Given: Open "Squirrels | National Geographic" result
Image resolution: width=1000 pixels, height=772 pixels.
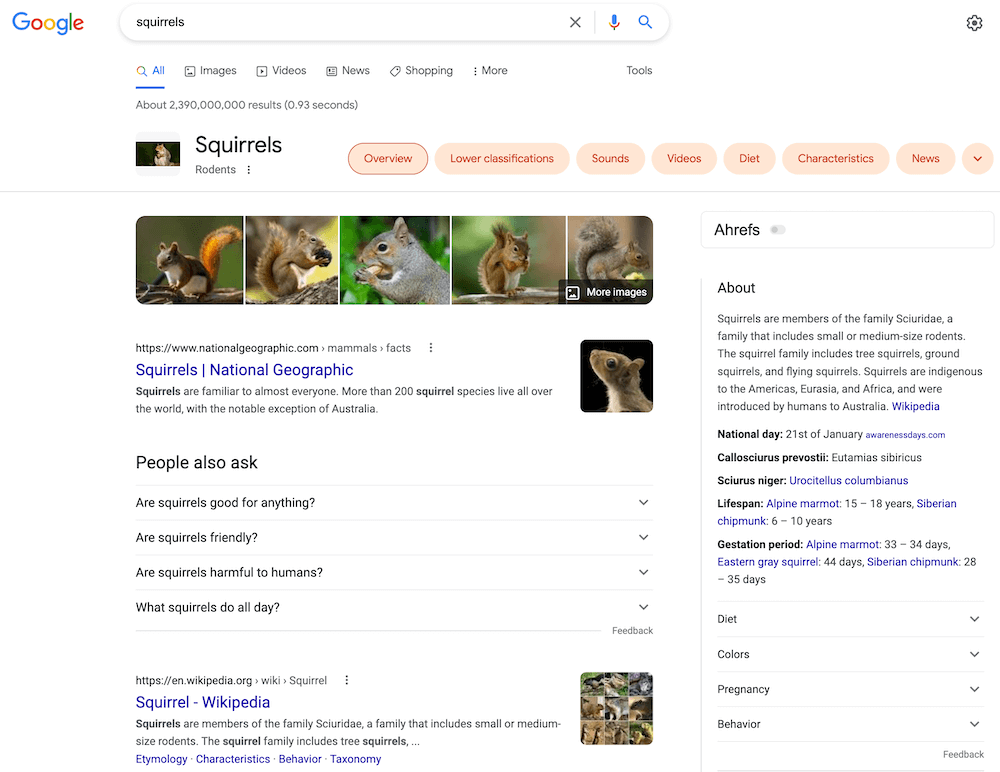Looking at the screenshot, I should [x=244, y=370].
